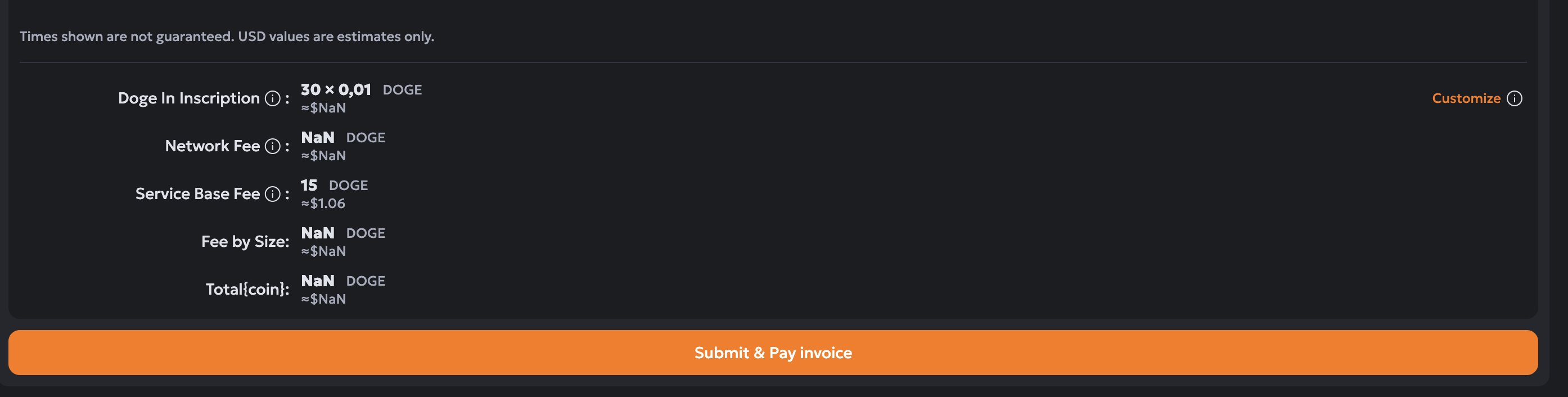This screenshot has width=1568, height=397.
Task: Click the Network Fee NaN DOGE value
Action: [x=343, y=138]
